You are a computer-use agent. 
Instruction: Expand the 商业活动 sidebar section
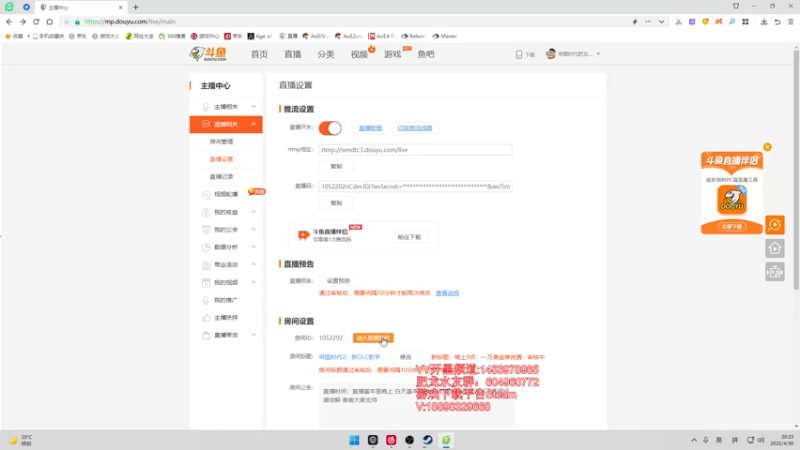(253, 265)
